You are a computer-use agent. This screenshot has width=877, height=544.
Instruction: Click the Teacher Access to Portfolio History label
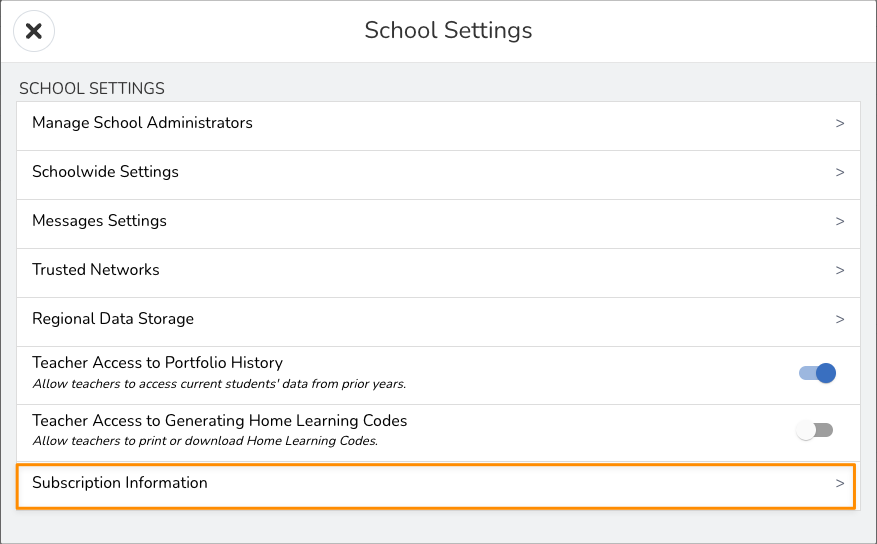[157, 363]
